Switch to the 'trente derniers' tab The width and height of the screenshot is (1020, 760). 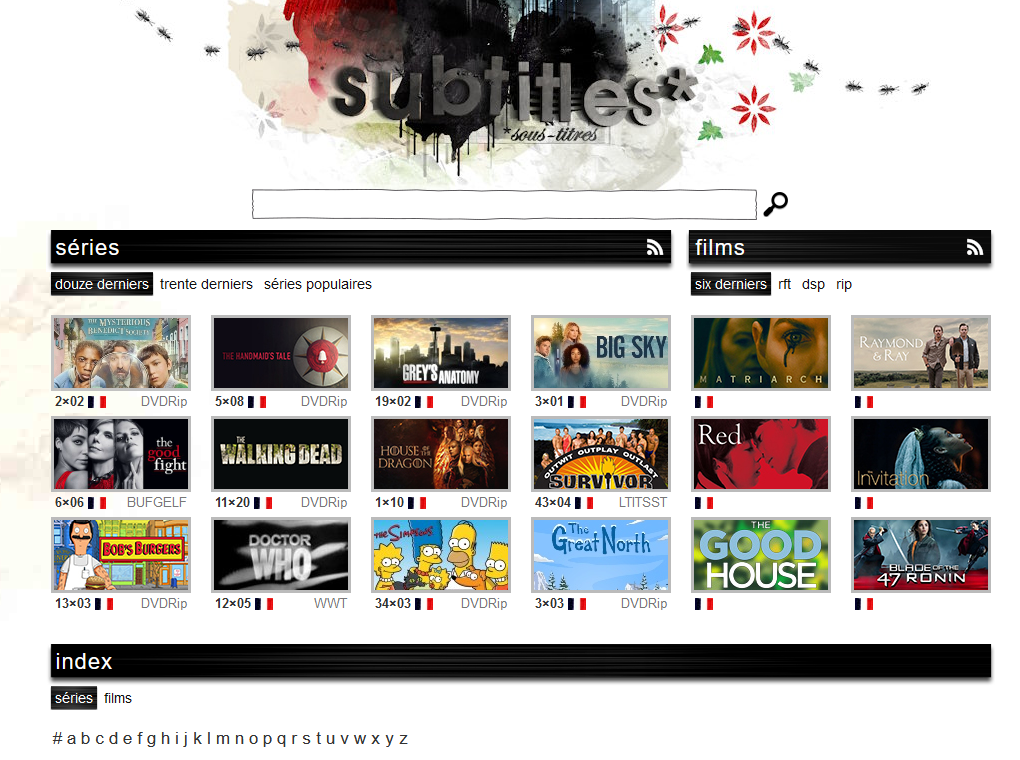pos(206,284)
